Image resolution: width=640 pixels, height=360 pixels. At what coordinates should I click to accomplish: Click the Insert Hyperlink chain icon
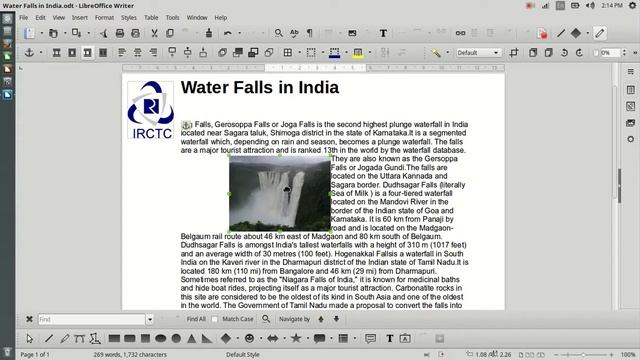[x=460, y=33]
